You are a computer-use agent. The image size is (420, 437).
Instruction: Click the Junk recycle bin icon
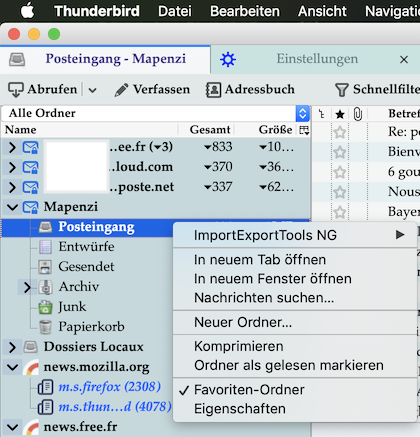(45, 307)
